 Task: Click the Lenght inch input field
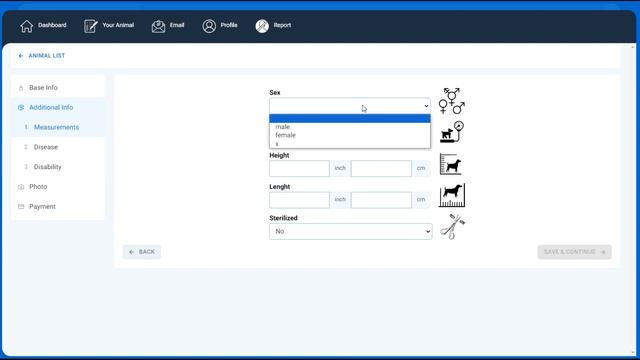tap(299, 200)
